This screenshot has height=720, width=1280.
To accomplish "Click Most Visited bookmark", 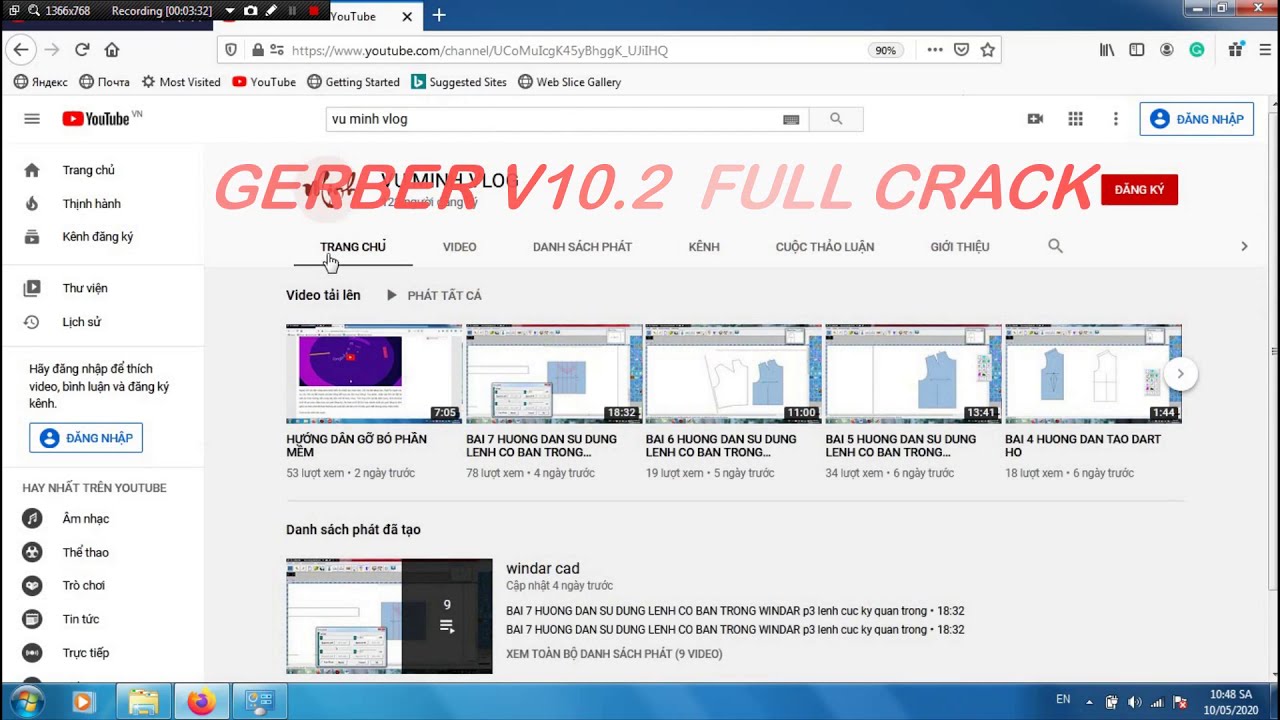I will (181, 82).
